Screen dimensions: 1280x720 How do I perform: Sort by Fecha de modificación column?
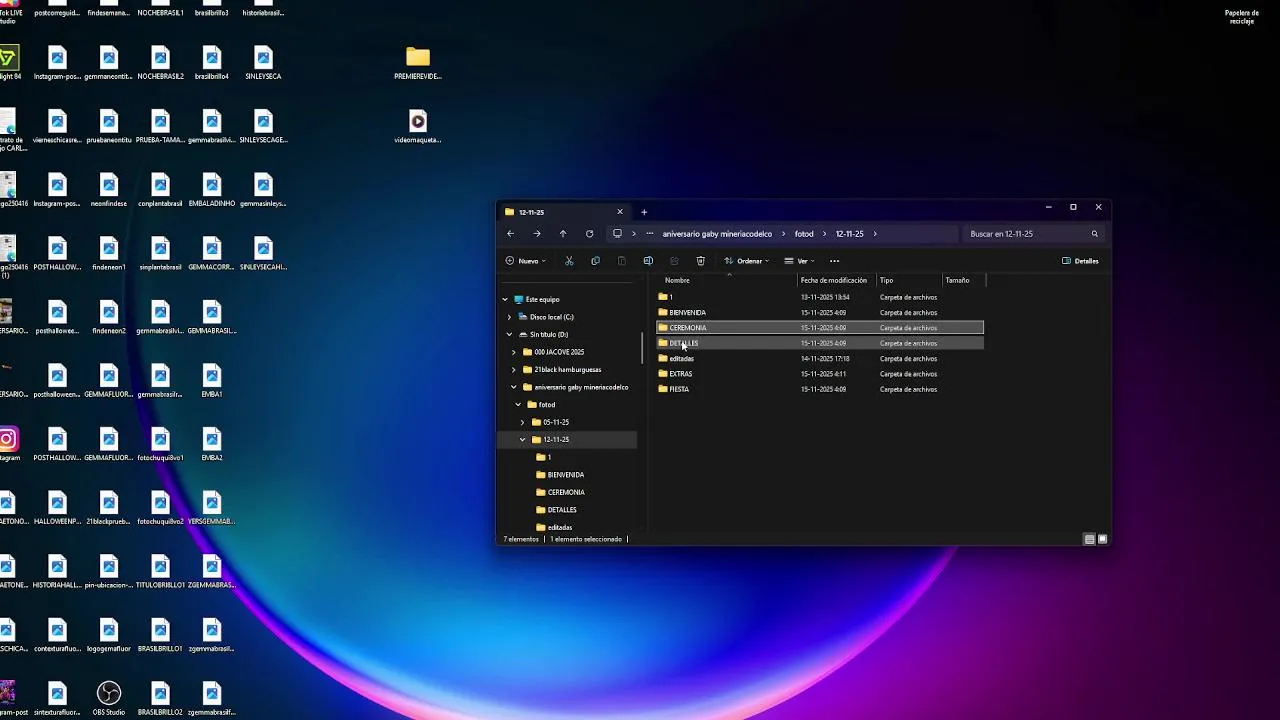tap(834, 280)
